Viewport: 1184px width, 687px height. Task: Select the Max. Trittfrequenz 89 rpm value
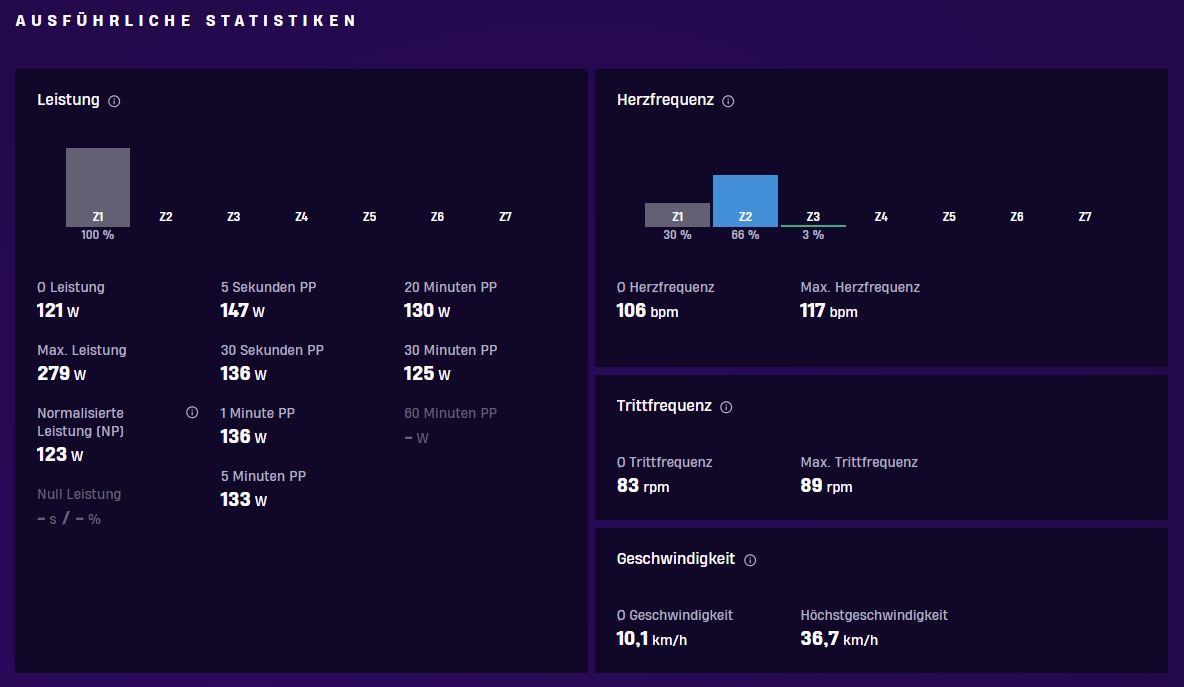(x=827, y=486)
